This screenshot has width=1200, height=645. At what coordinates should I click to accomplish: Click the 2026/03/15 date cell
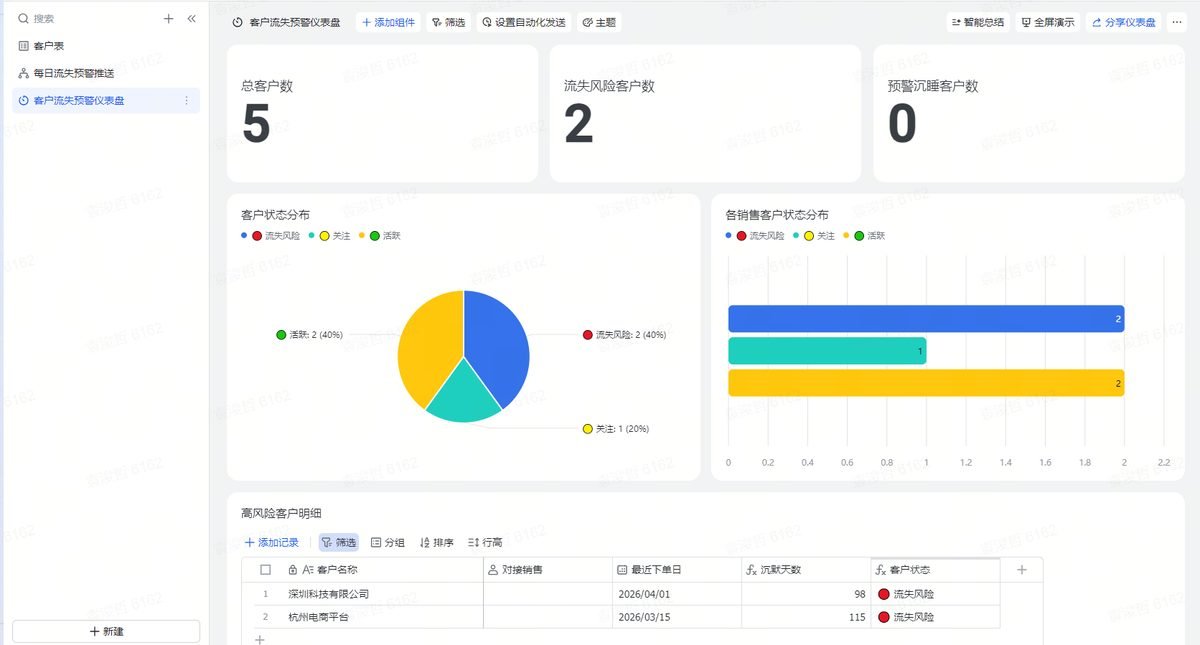pos(677,617)
